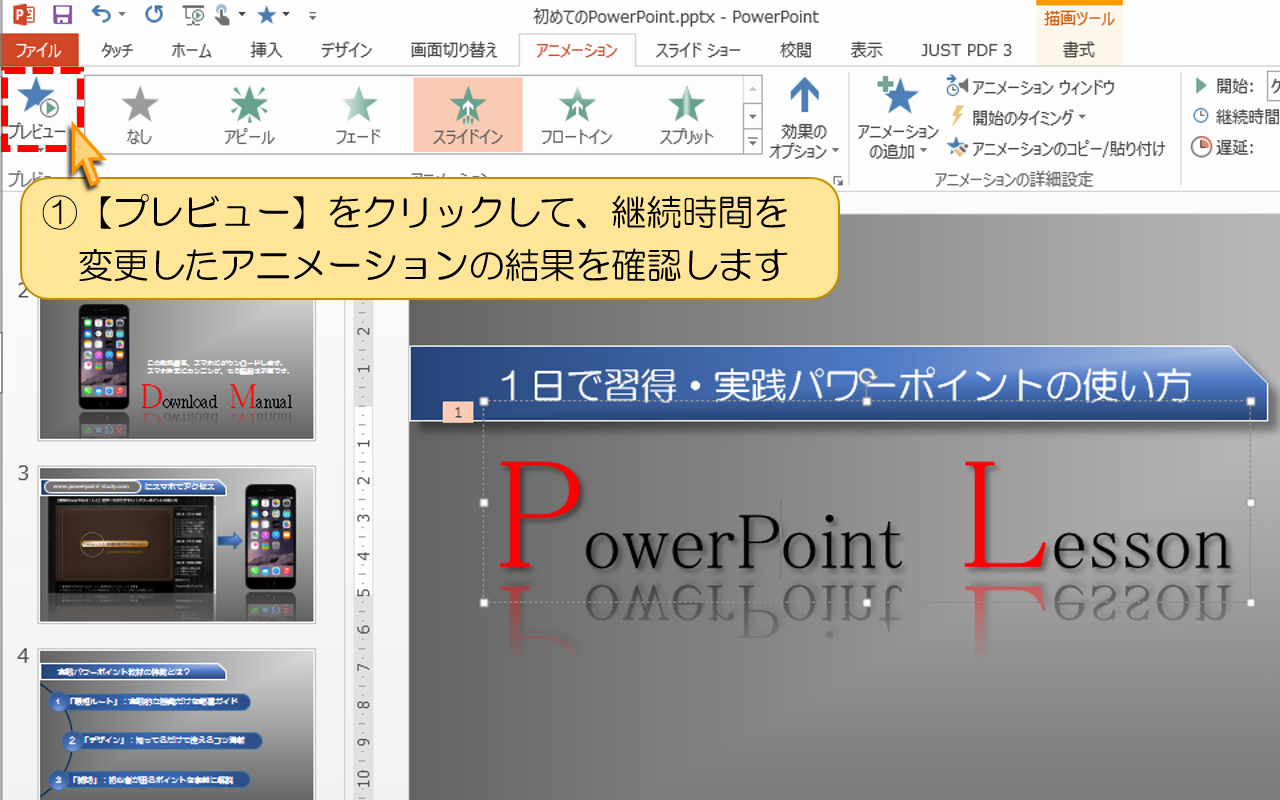The height and width of the screenshot is (800, 1280).
Task: Select slide 2 thumbnail Download Manual
Action: pyautogui.click(x=177, y=368)
